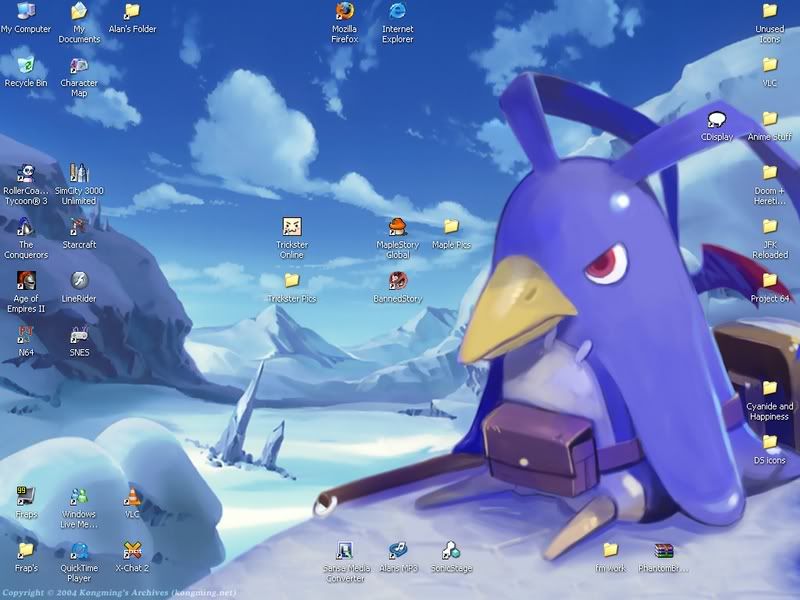Select the MapleStory Global icon

tap(397, 238)
